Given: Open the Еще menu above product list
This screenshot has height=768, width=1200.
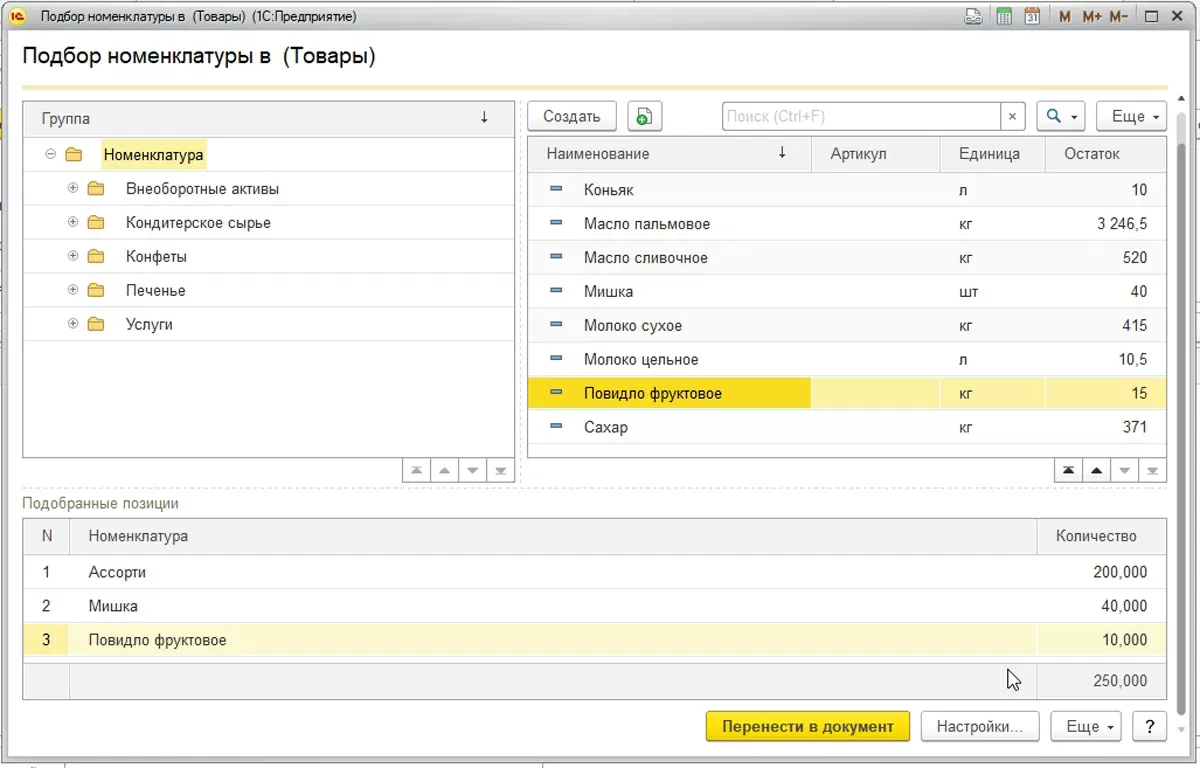Looking at the screenshot, I should point(1131,117).
